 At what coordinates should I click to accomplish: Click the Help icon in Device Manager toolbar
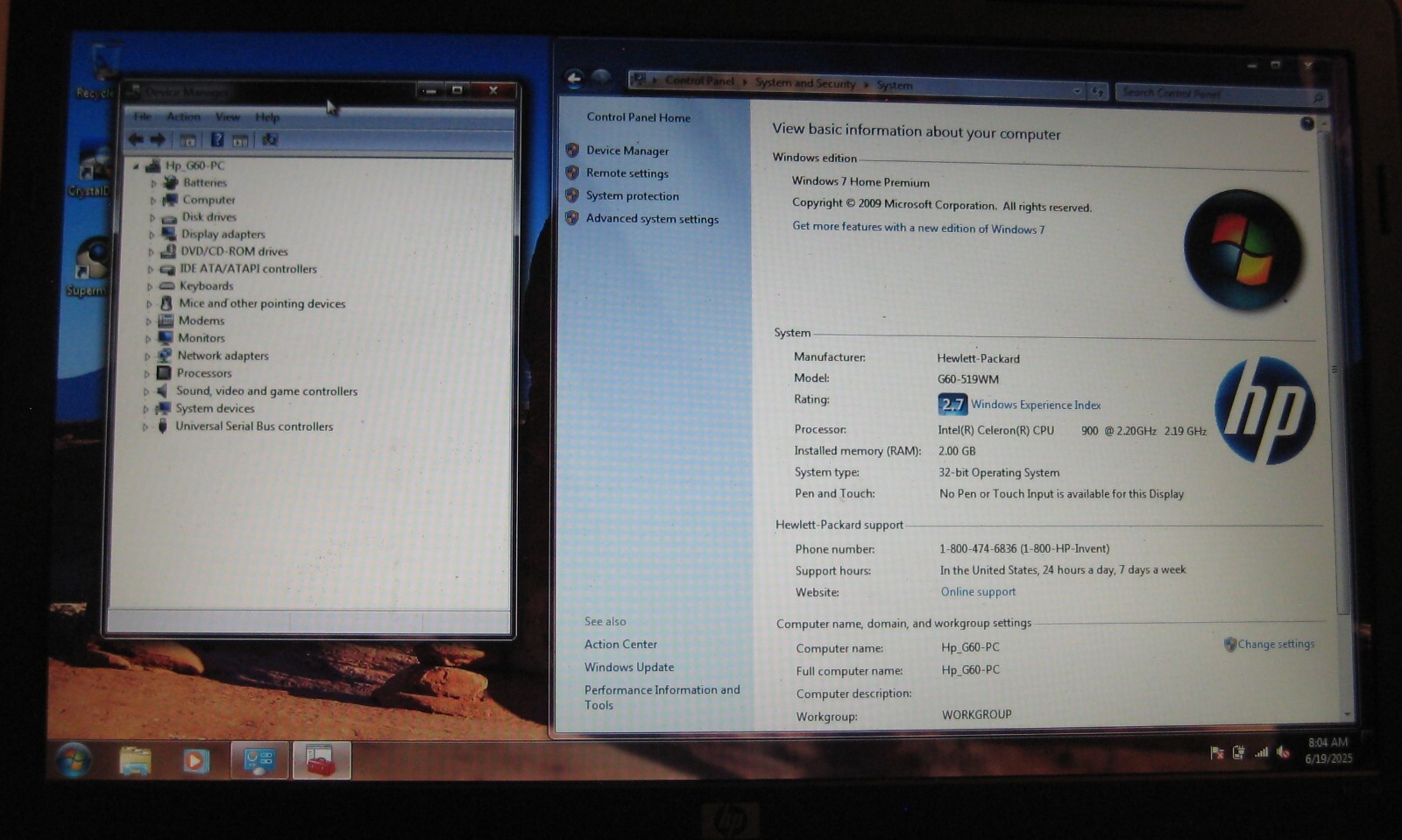click(x=217, y=139)
